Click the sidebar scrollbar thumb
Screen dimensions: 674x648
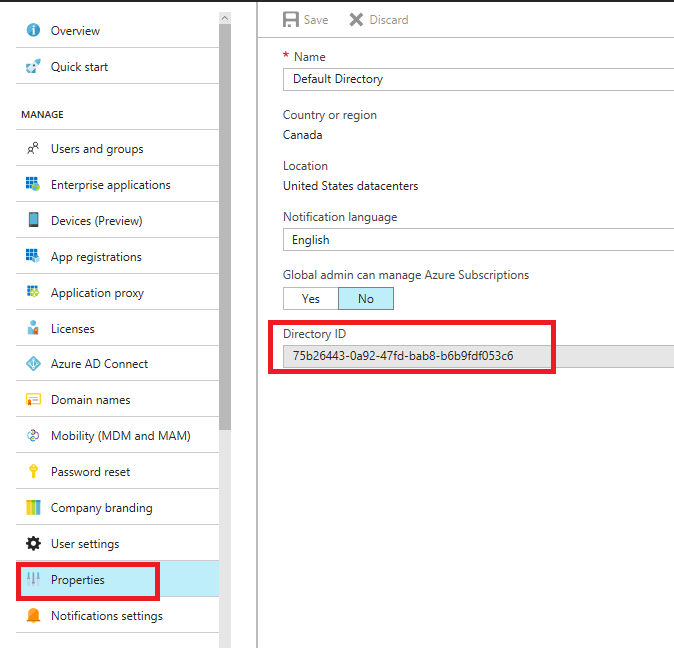click(x=225, y=227)
